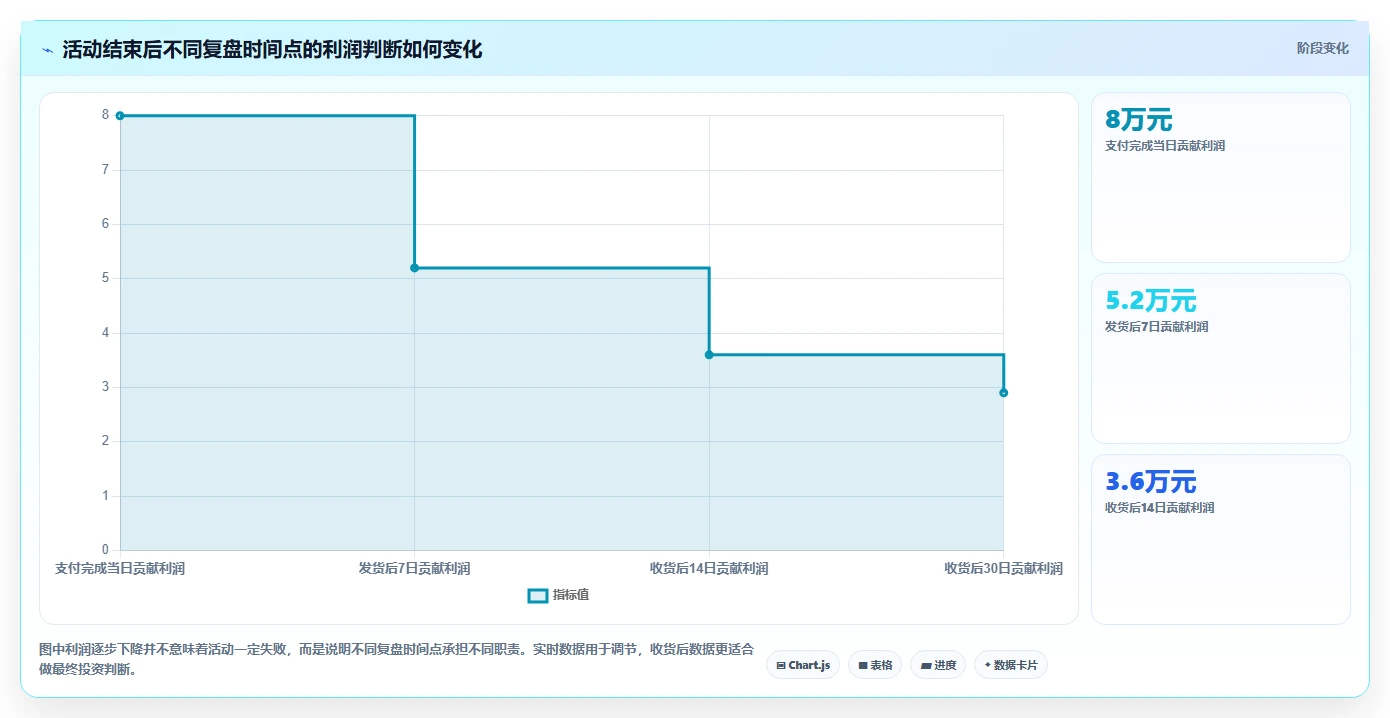Click the 阶段变化 label at top right
The height and width of the screenshot is (718, 1390).
1322,48
